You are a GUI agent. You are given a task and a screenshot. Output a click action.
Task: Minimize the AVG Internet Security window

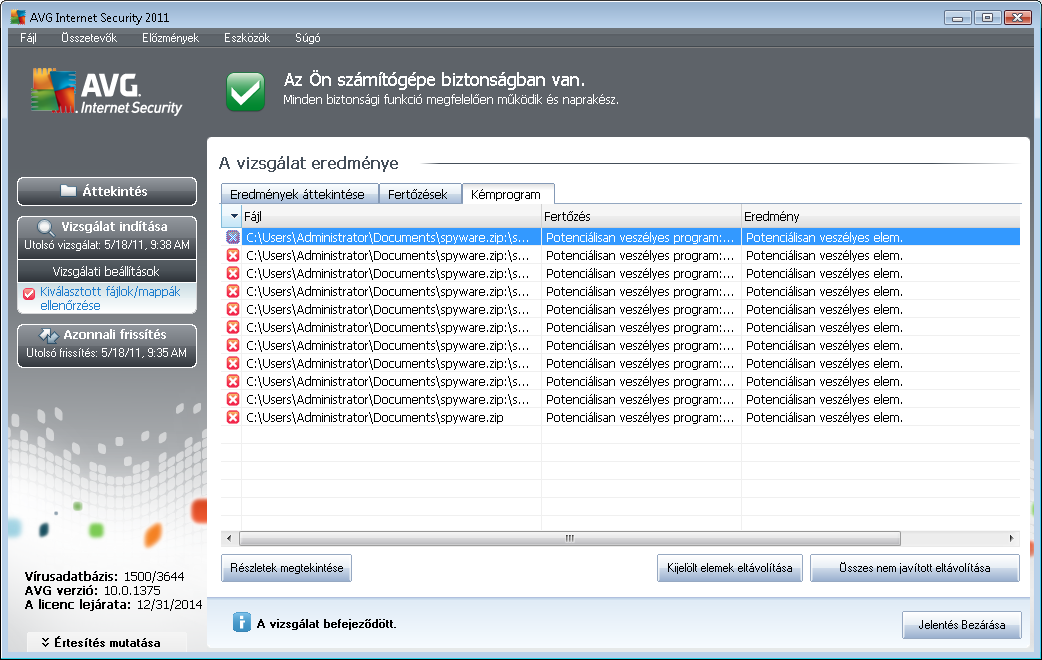click(x=958, y=17)
